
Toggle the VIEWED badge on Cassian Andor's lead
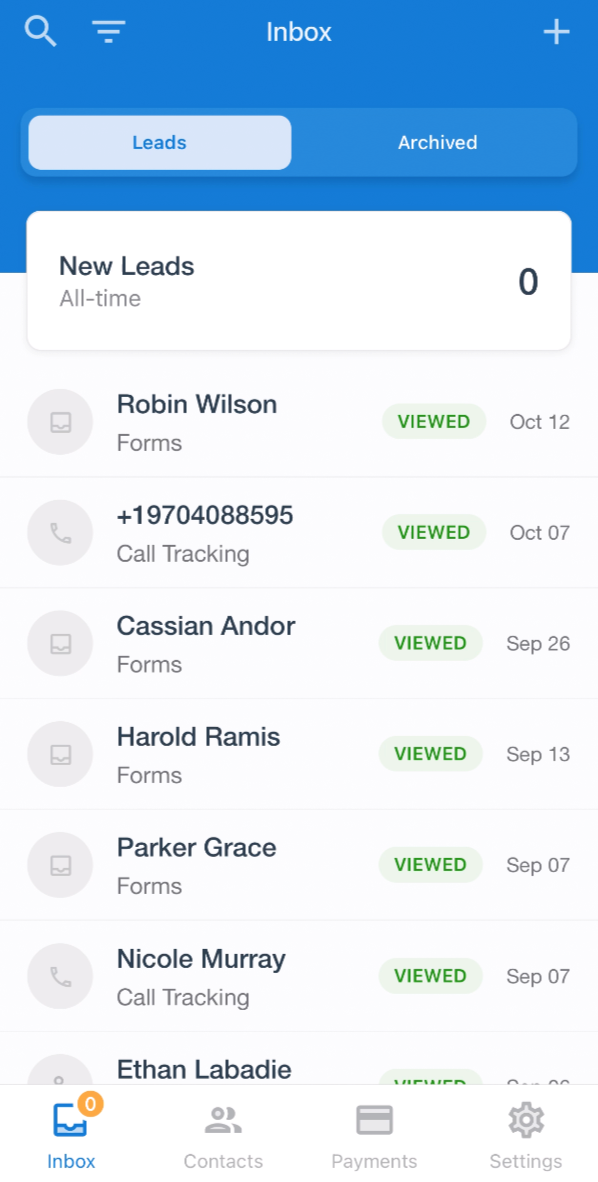[430, 643]
